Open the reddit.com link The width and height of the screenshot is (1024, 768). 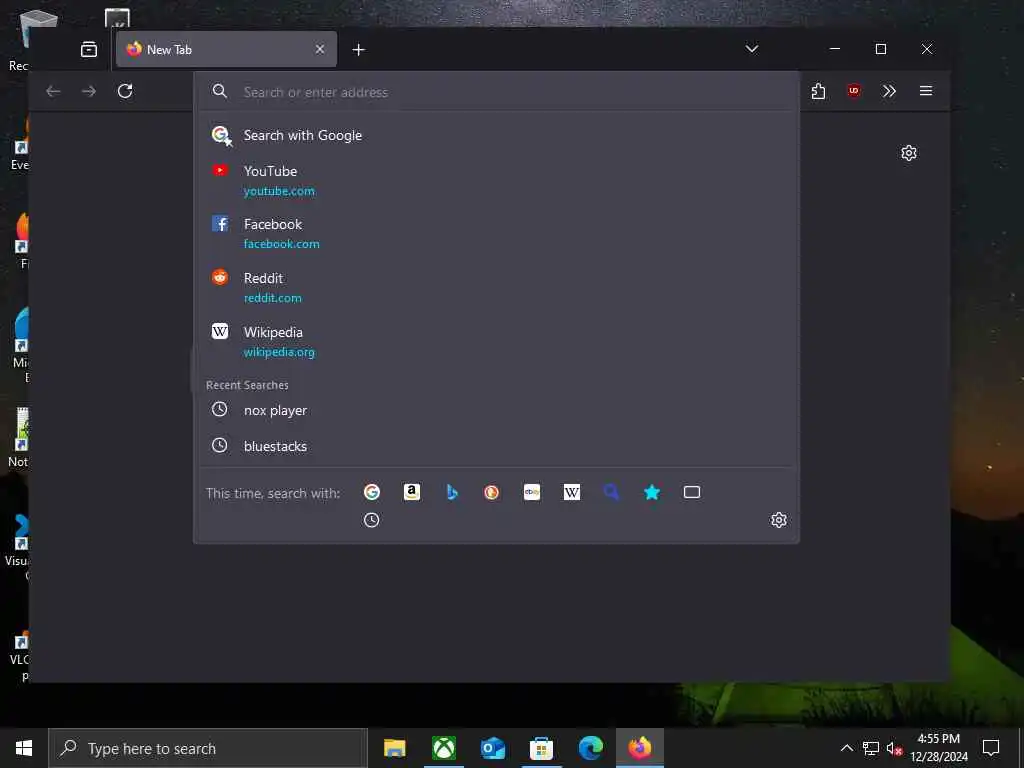pos(272,298)
